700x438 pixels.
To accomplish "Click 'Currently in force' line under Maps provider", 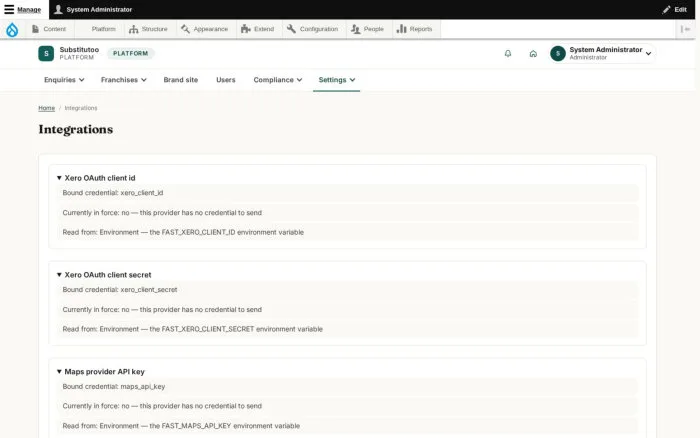I will (162, 406).
